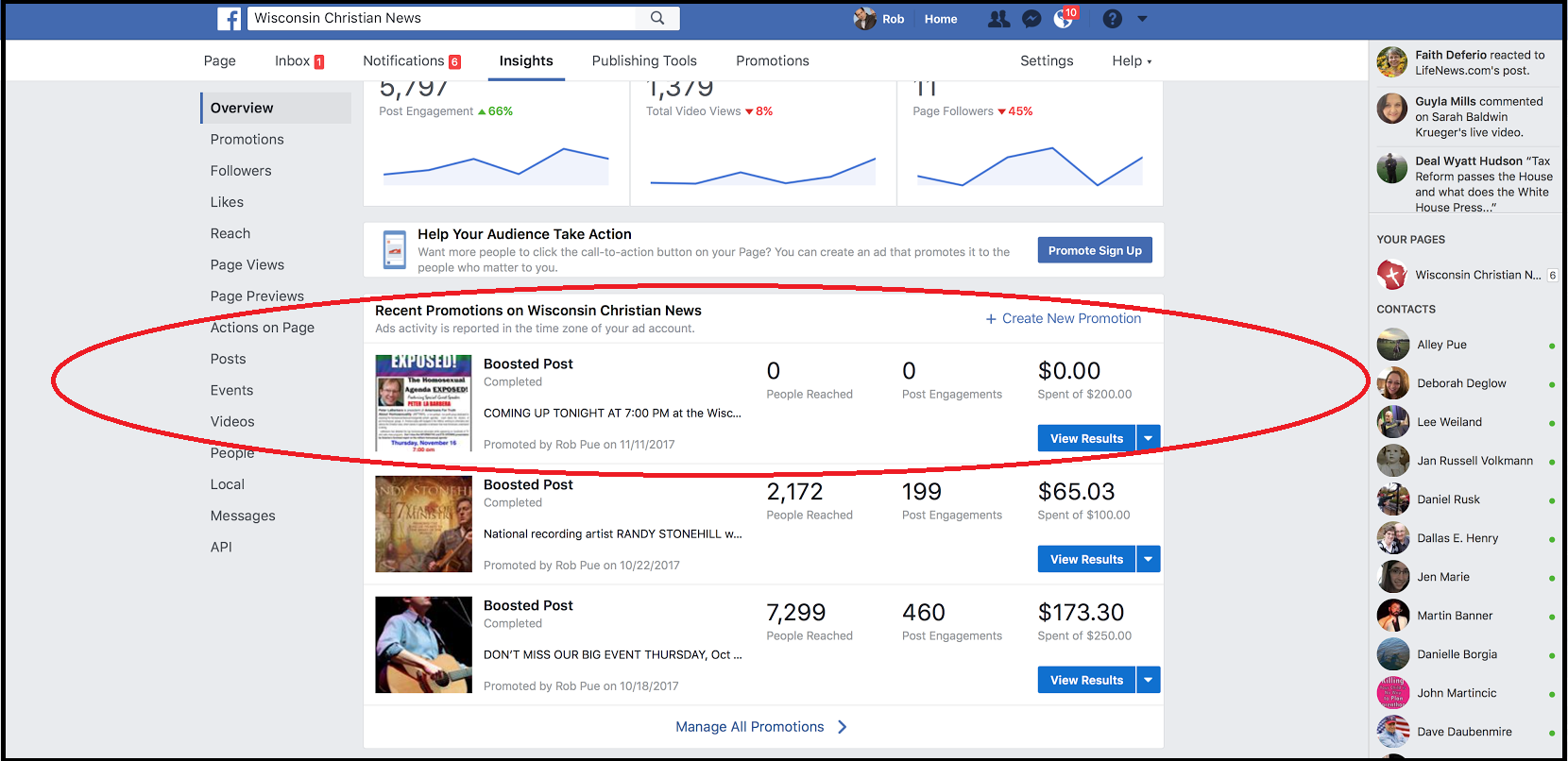Image resolution: width=1568 pixels, height=761 pixels.
Task: Expand the Help dropdown menu
Action: tap(1132, 60)
